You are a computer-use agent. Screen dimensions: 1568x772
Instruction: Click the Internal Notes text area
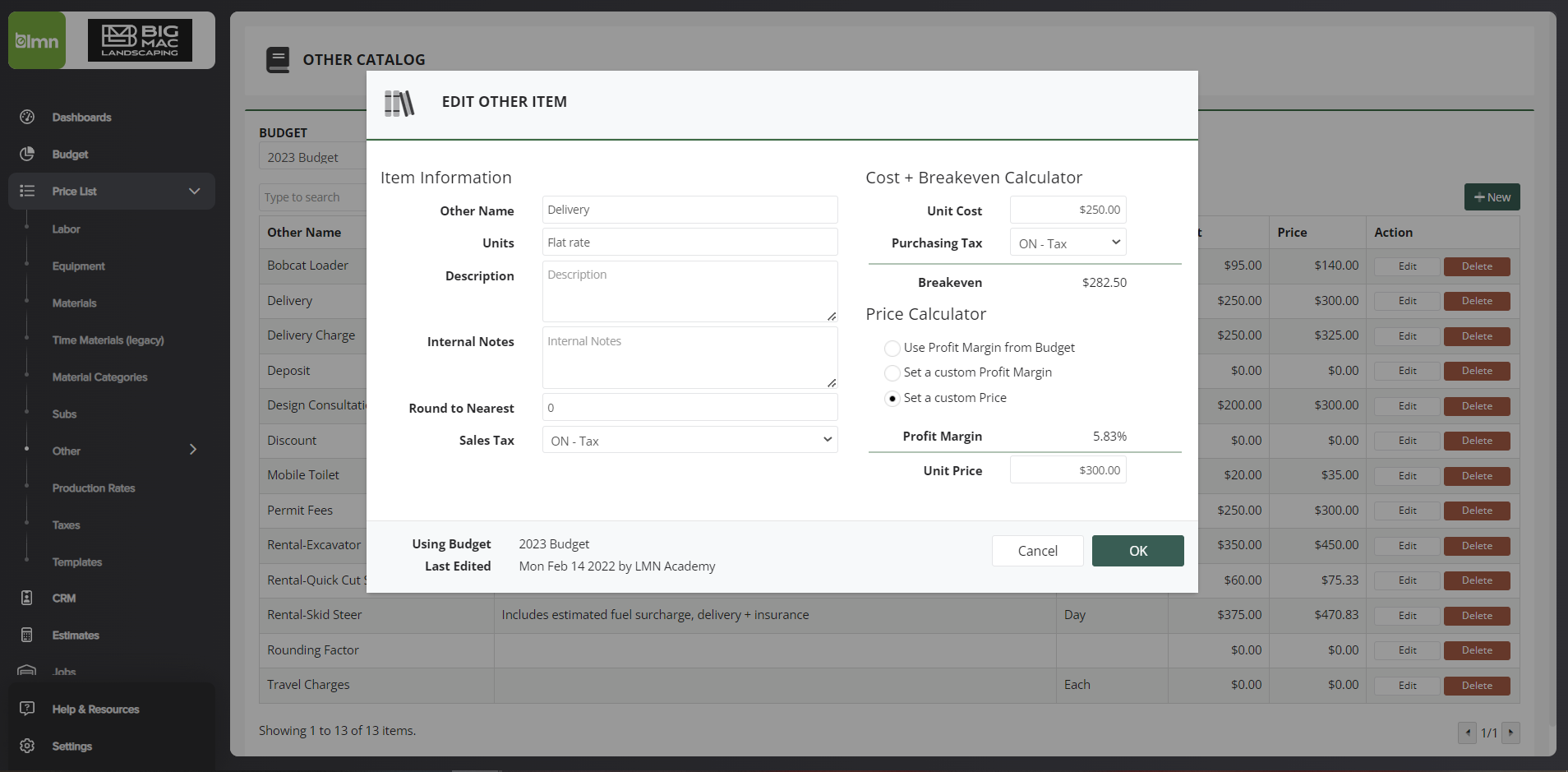pos(689,358)
